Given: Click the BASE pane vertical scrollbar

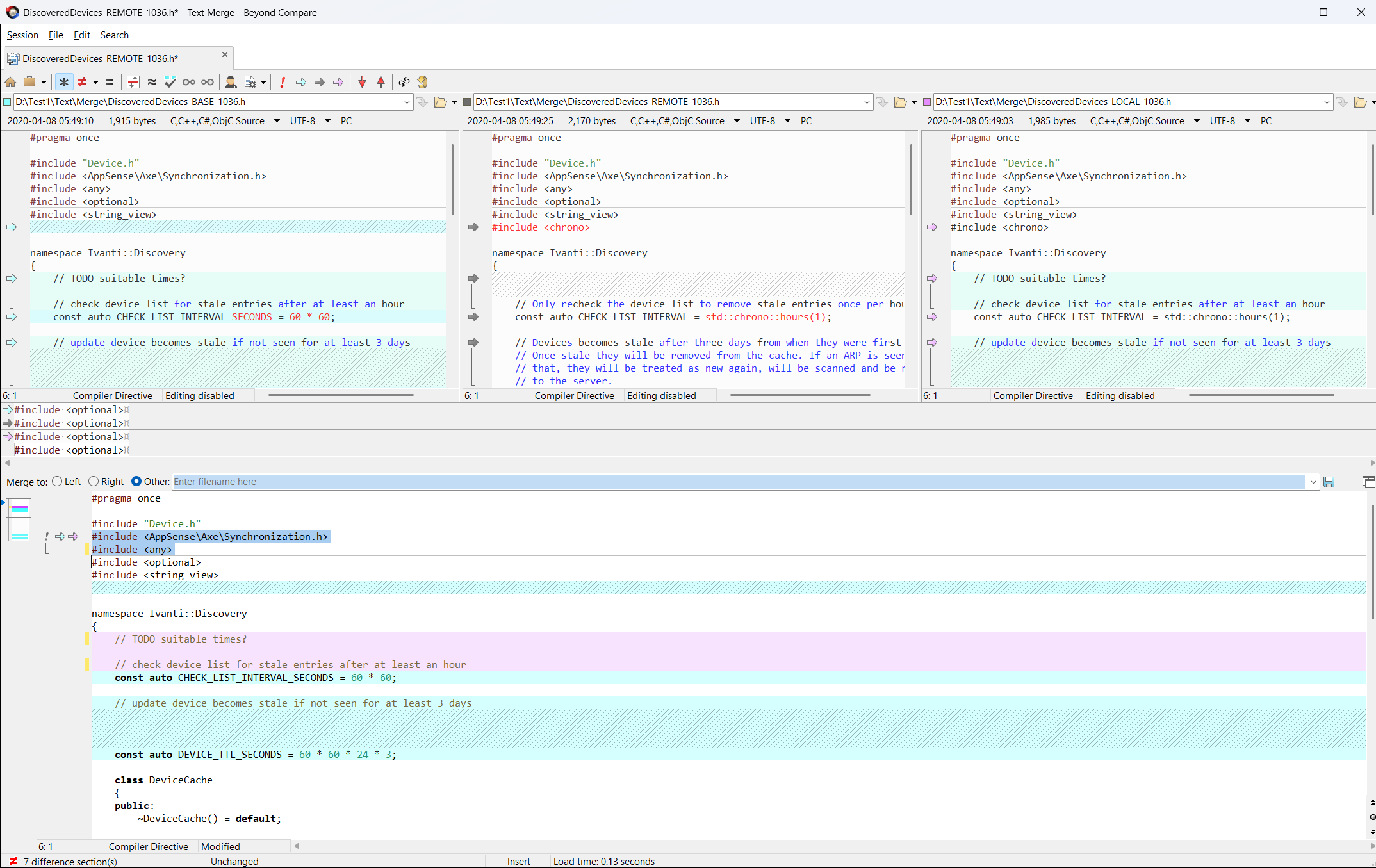Looking at the screenshot, I should point(452,180).
